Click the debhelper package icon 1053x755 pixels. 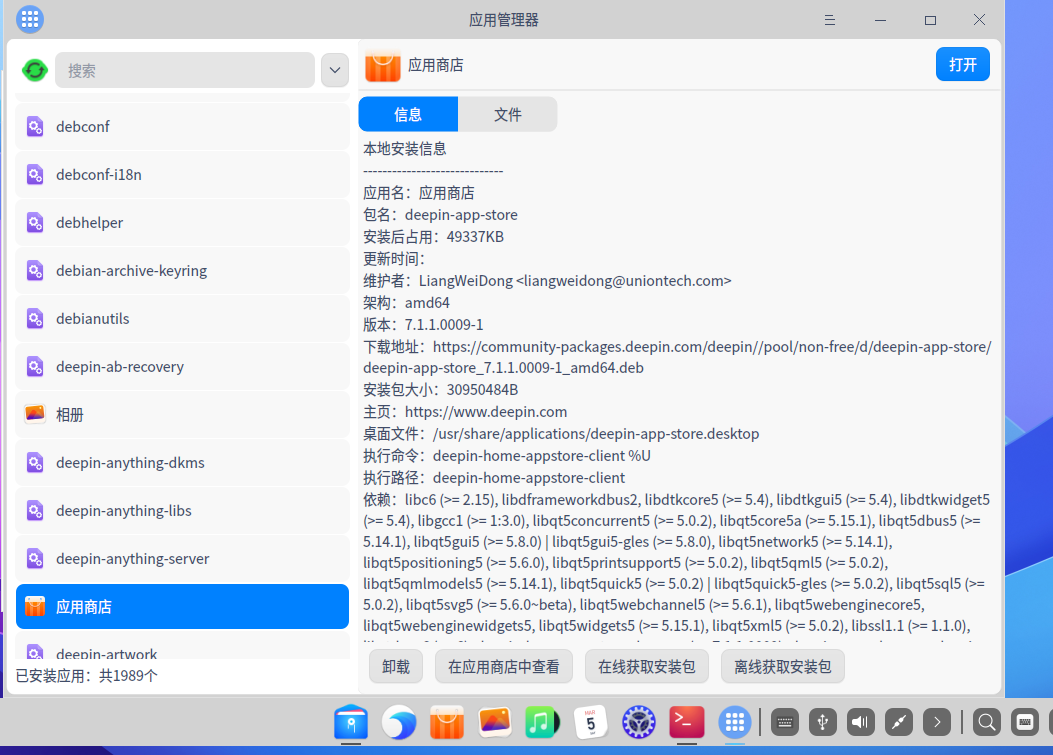pyautogui.click(x=35, y=222)
